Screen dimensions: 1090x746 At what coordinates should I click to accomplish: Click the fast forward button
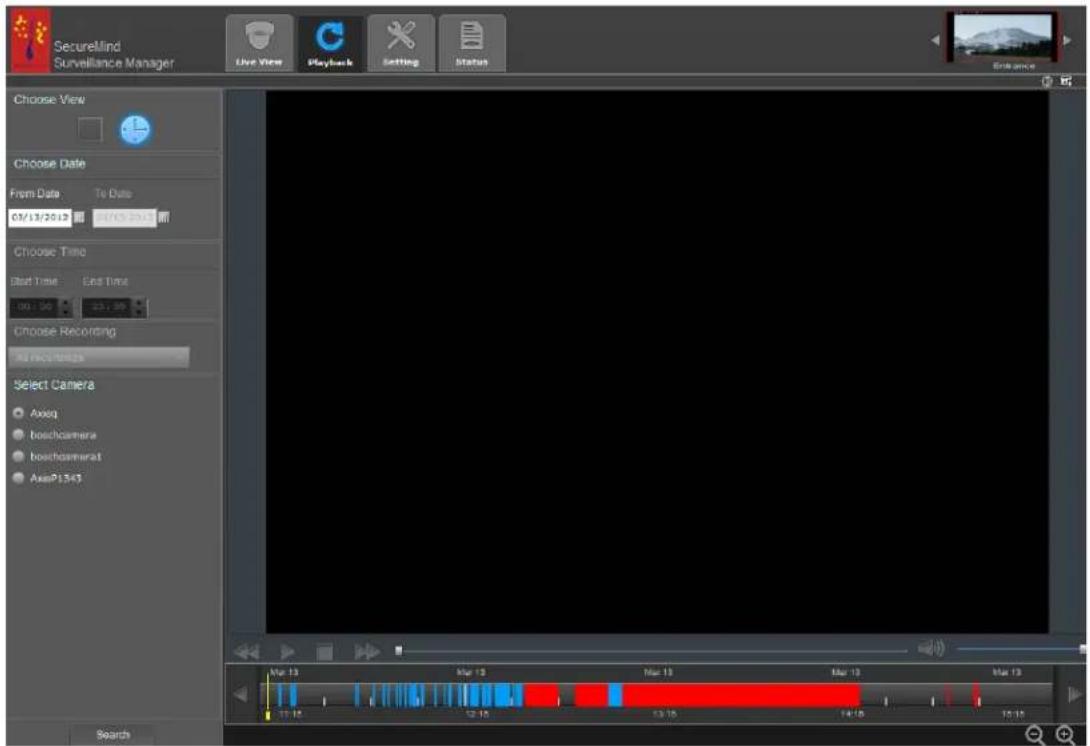366,651
